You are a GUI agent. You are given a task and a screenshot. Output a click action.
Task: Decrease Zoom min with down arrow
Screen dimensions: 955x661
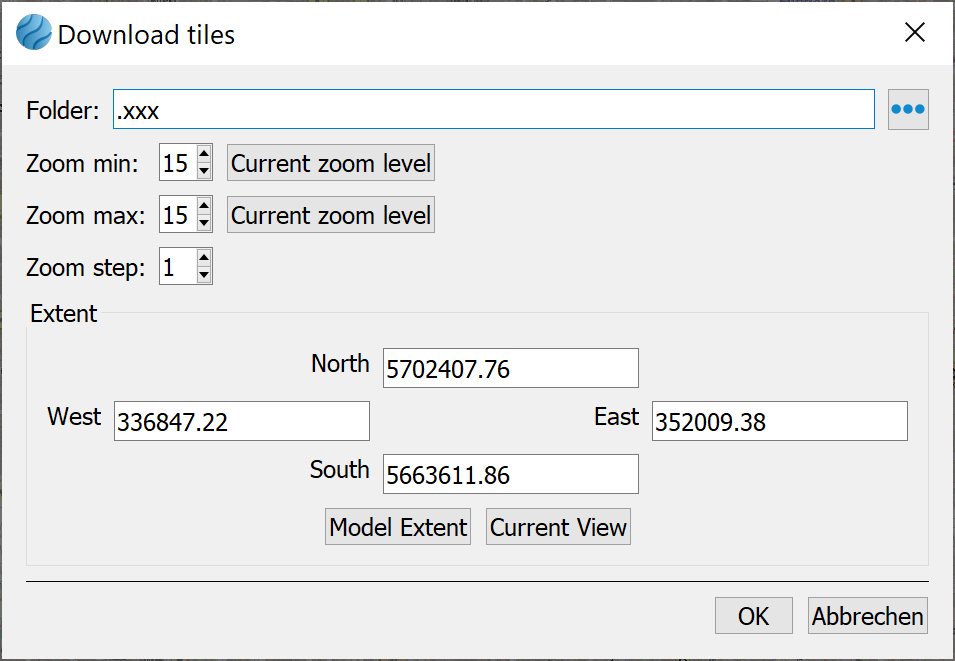point(204,171)
